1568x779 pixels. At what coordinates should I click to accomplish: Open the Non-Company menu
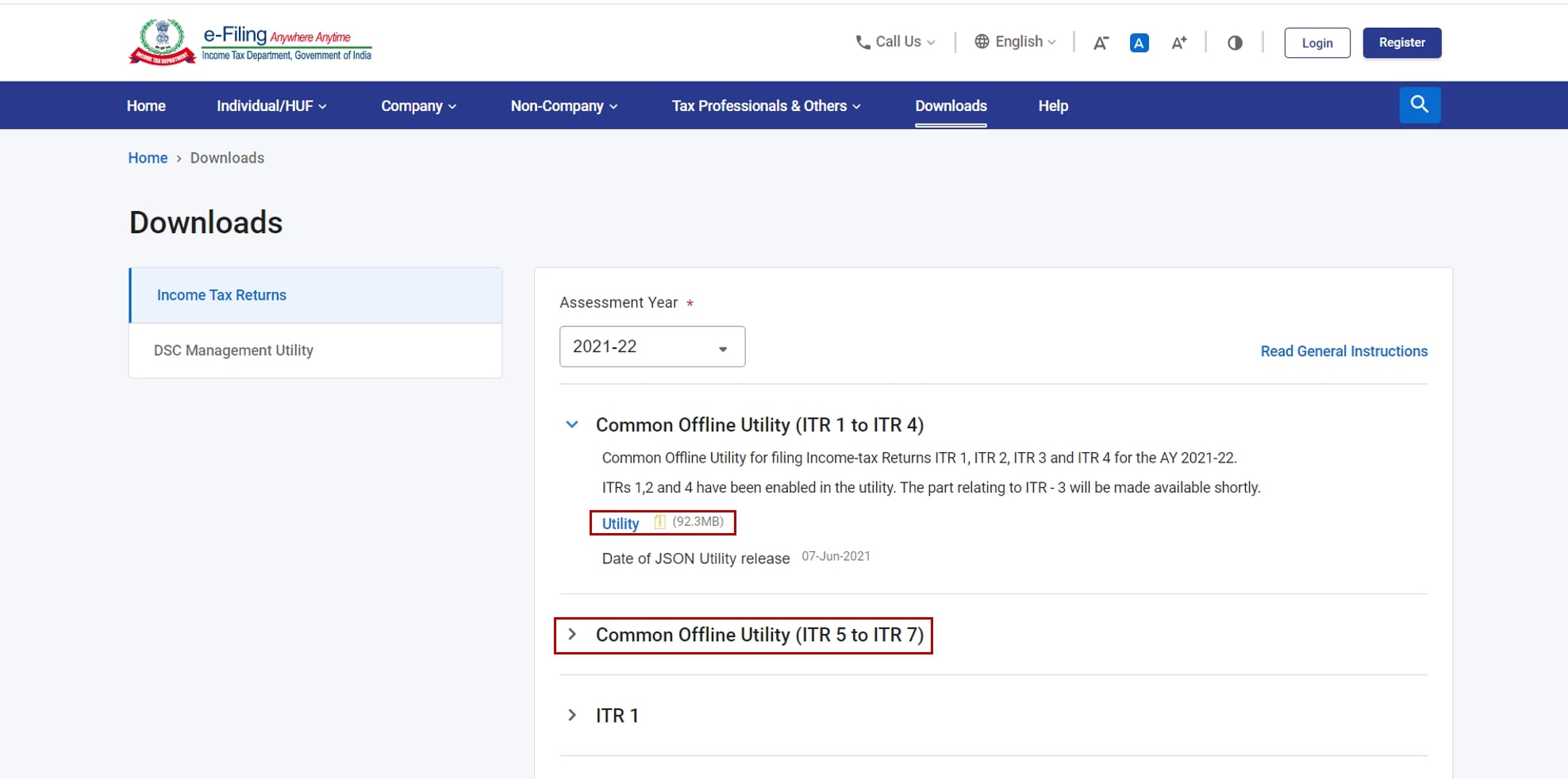point(558,105)
